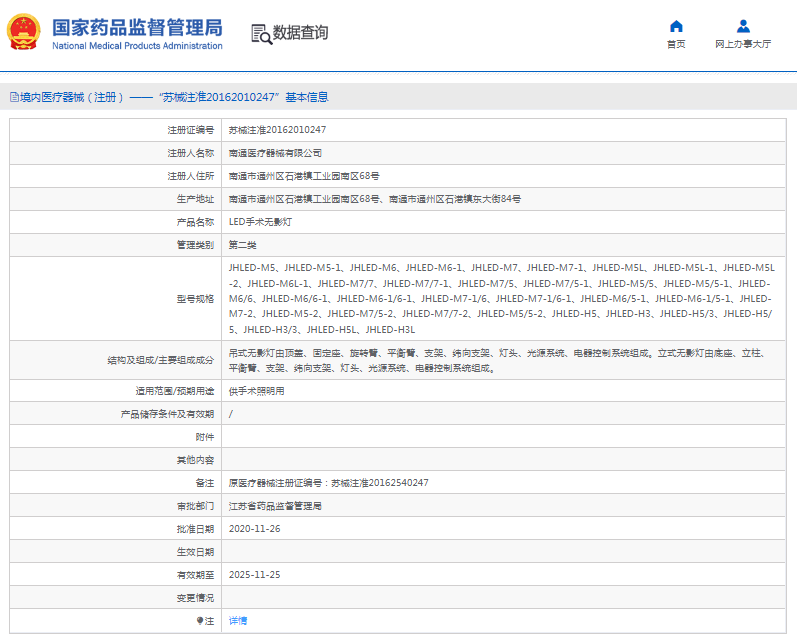Click expiry date 2025-11-25

tap(255, 575)
